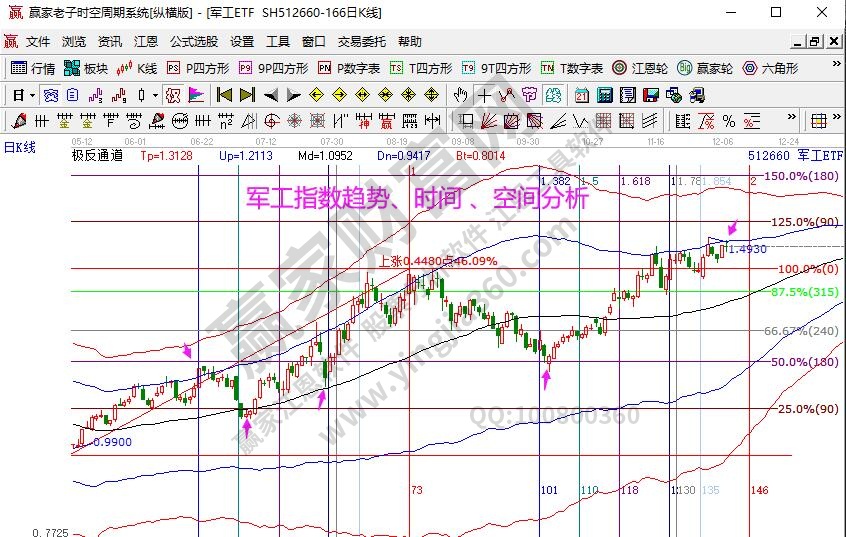Viewport: 846px width, 537px height.
Task: Open the 交易委托 menu
Action: 361,42
